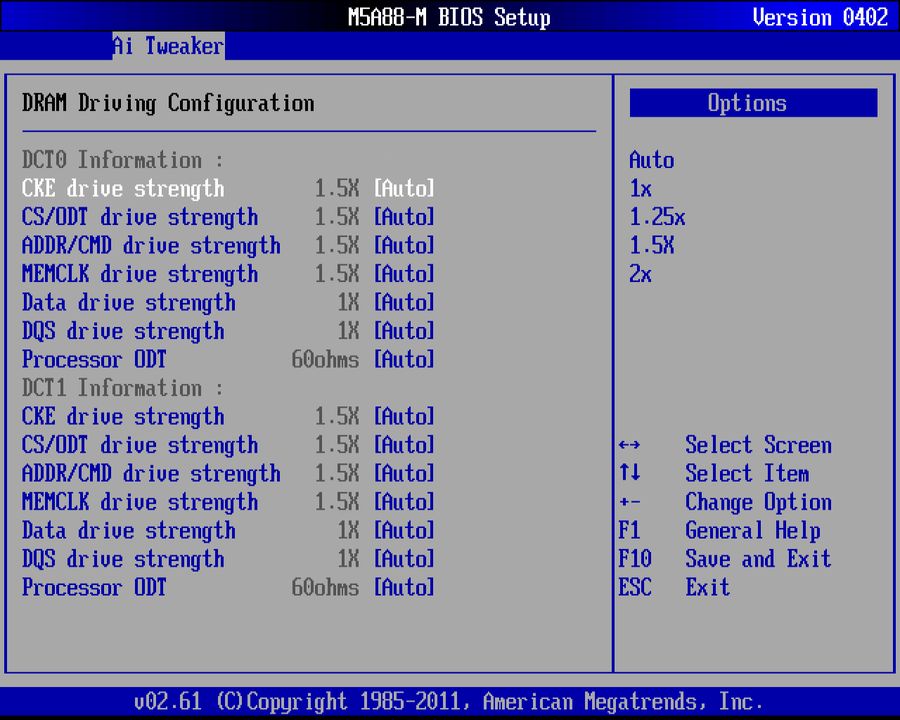Screen dimensions: 900x720
Task: Click DCT1 MEMCLK drive strength label
Action: click(x=140, y=502)
